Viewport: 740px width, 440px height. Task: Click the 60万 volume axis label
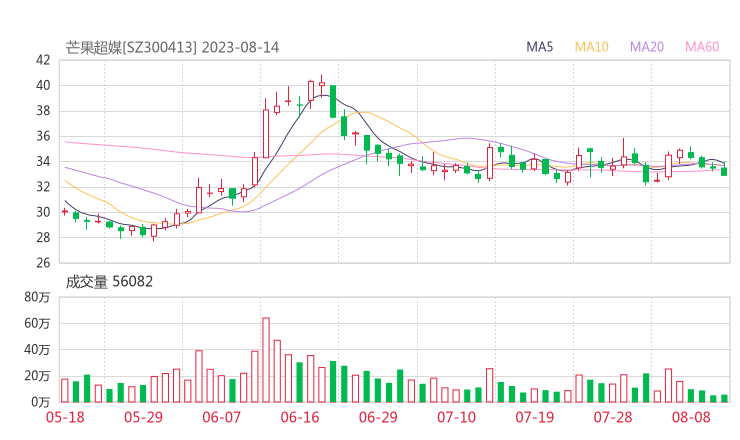pyautogui.click(x=37, y=324)
